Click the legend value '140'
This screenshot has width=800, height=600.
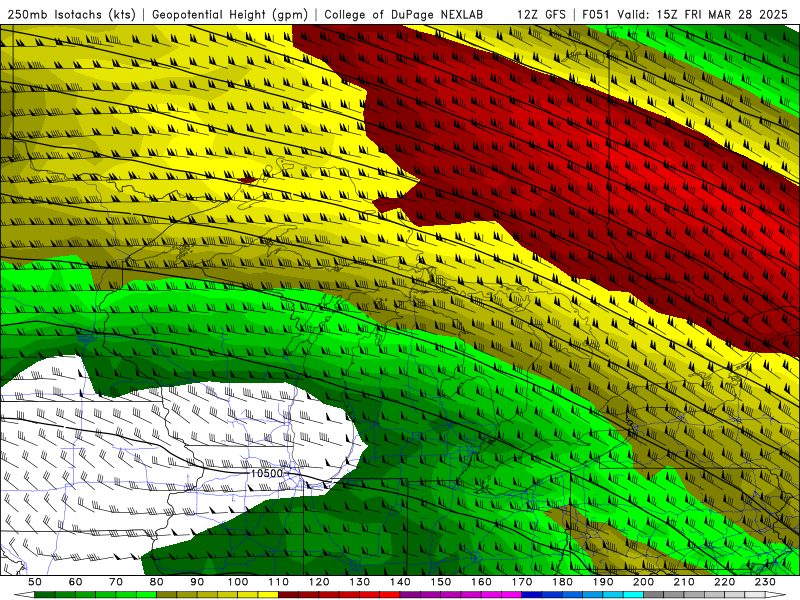pyautogui.click(x=400, y=582)
